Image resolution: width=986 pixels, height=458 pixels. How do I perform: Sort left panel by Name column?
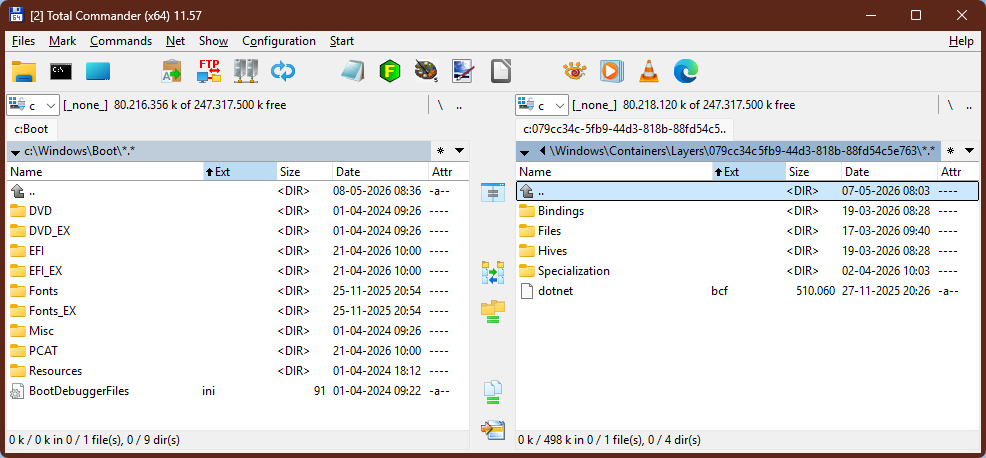pyautogui.click(x=105, y=172)
